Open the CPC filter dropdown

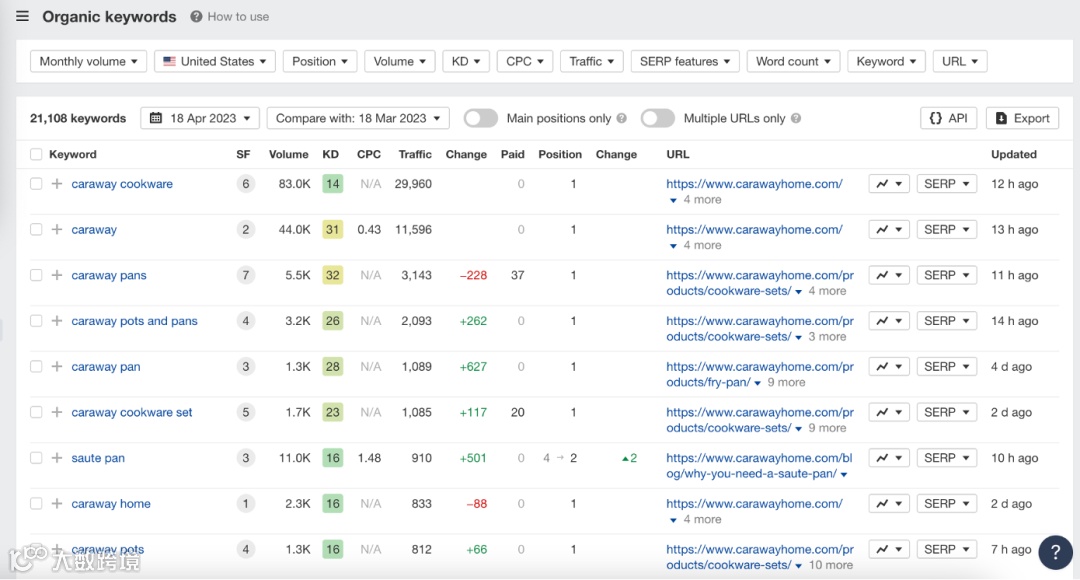pyautogui.click(x=525, y=61)
